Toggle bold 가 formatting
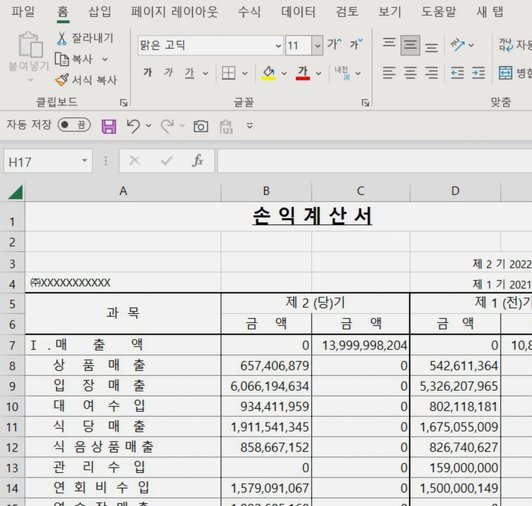The image size is (532, 506). tap(148, 73)
